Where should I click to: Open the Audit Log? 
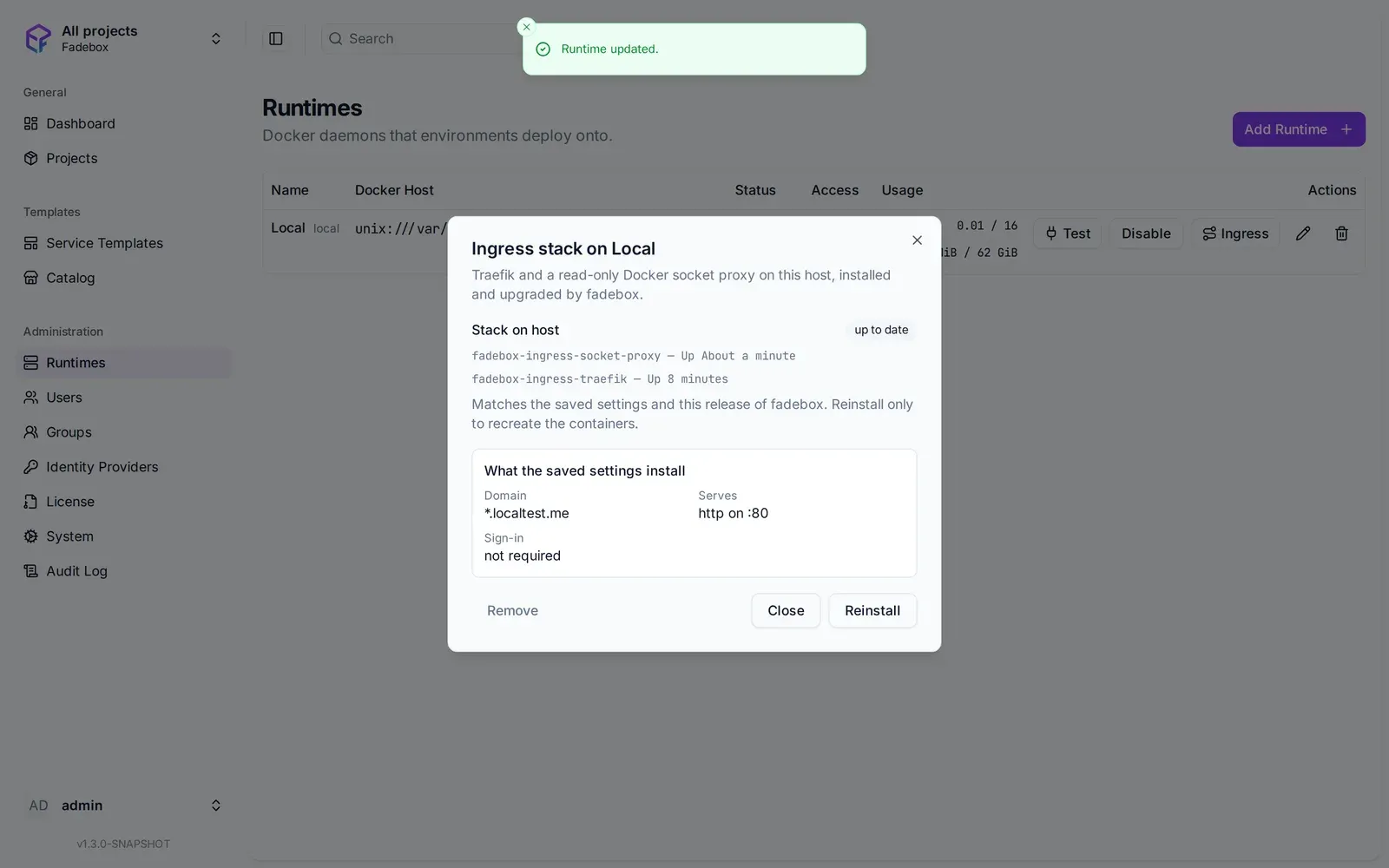(124, 571)
